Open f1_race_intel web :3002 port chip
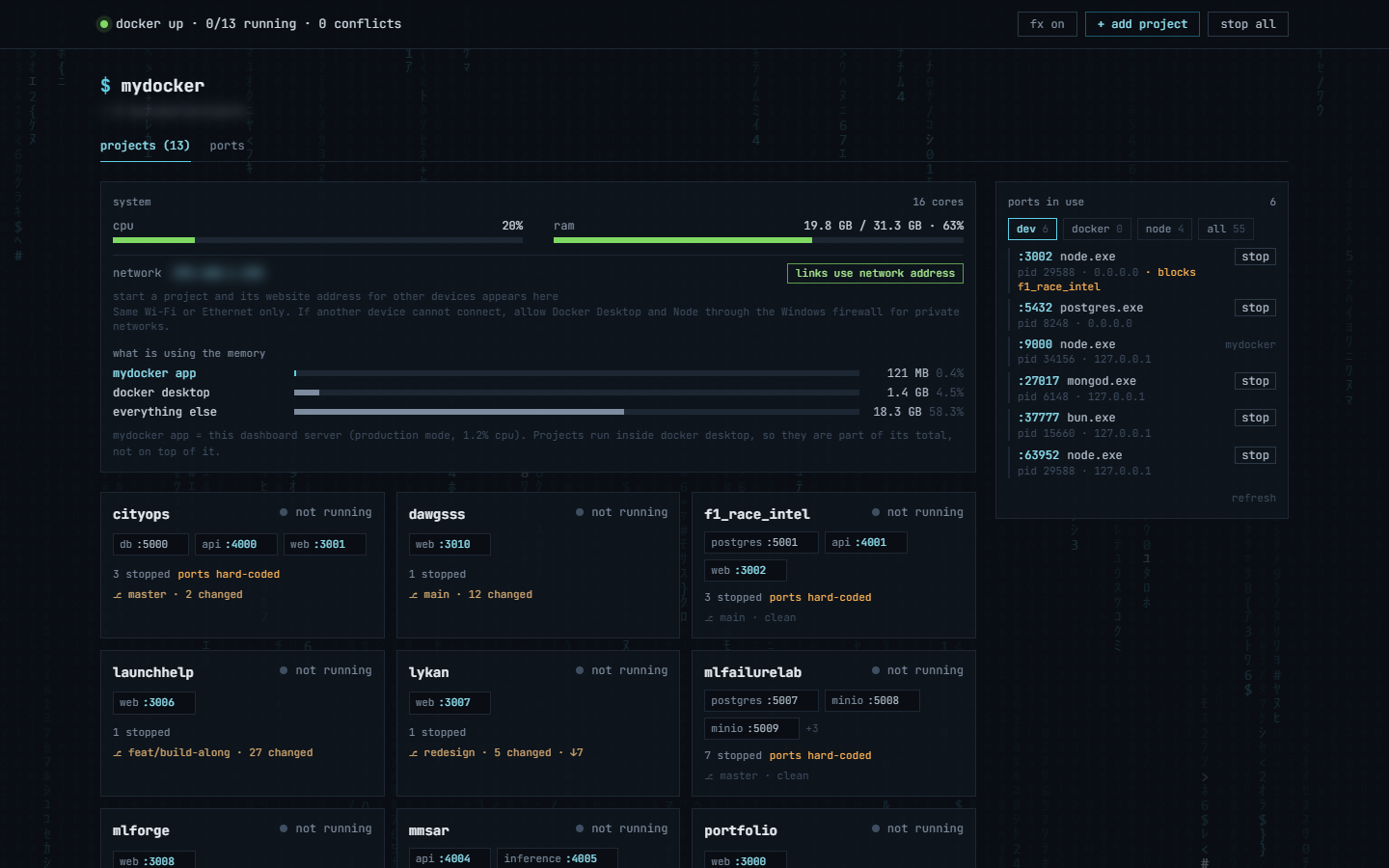Screen dimensions: 1389x868 (746, 571)
